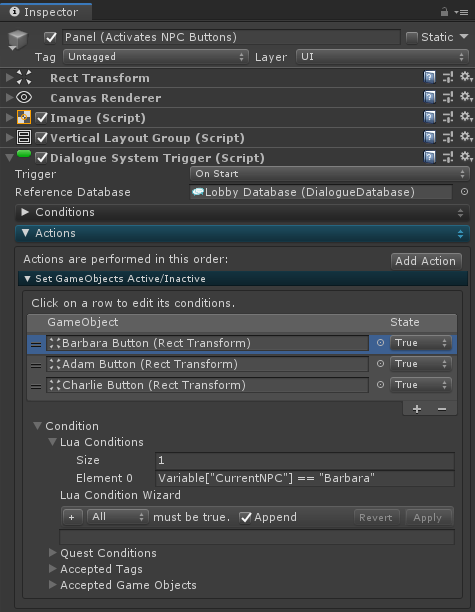Select the Inspector tab
The width and height of the screenshot is (475, 612).
pyautogui.click(x=46, y=12)
